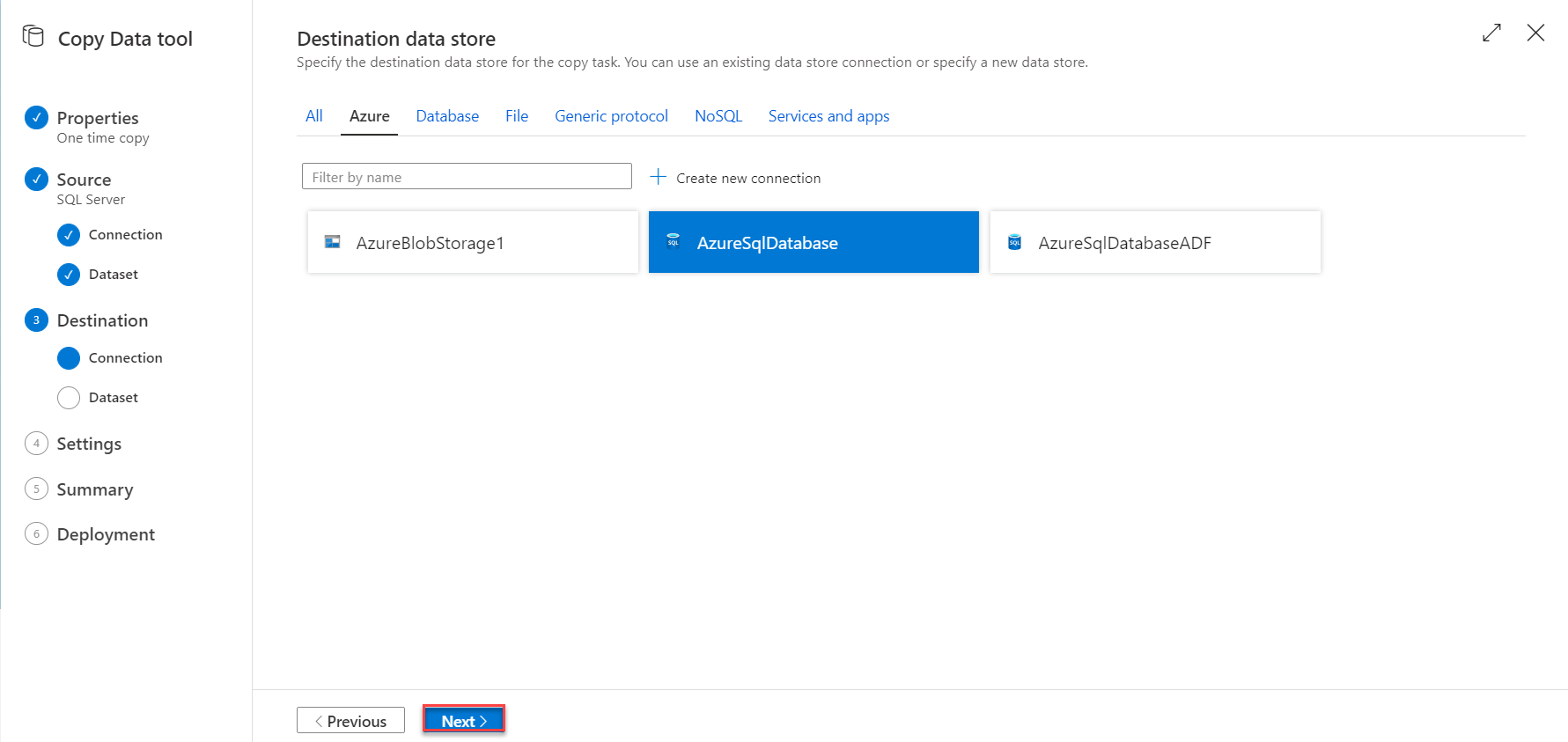Click the 'Destination data store' heading

pyautogui.click(x=396, y=39)
